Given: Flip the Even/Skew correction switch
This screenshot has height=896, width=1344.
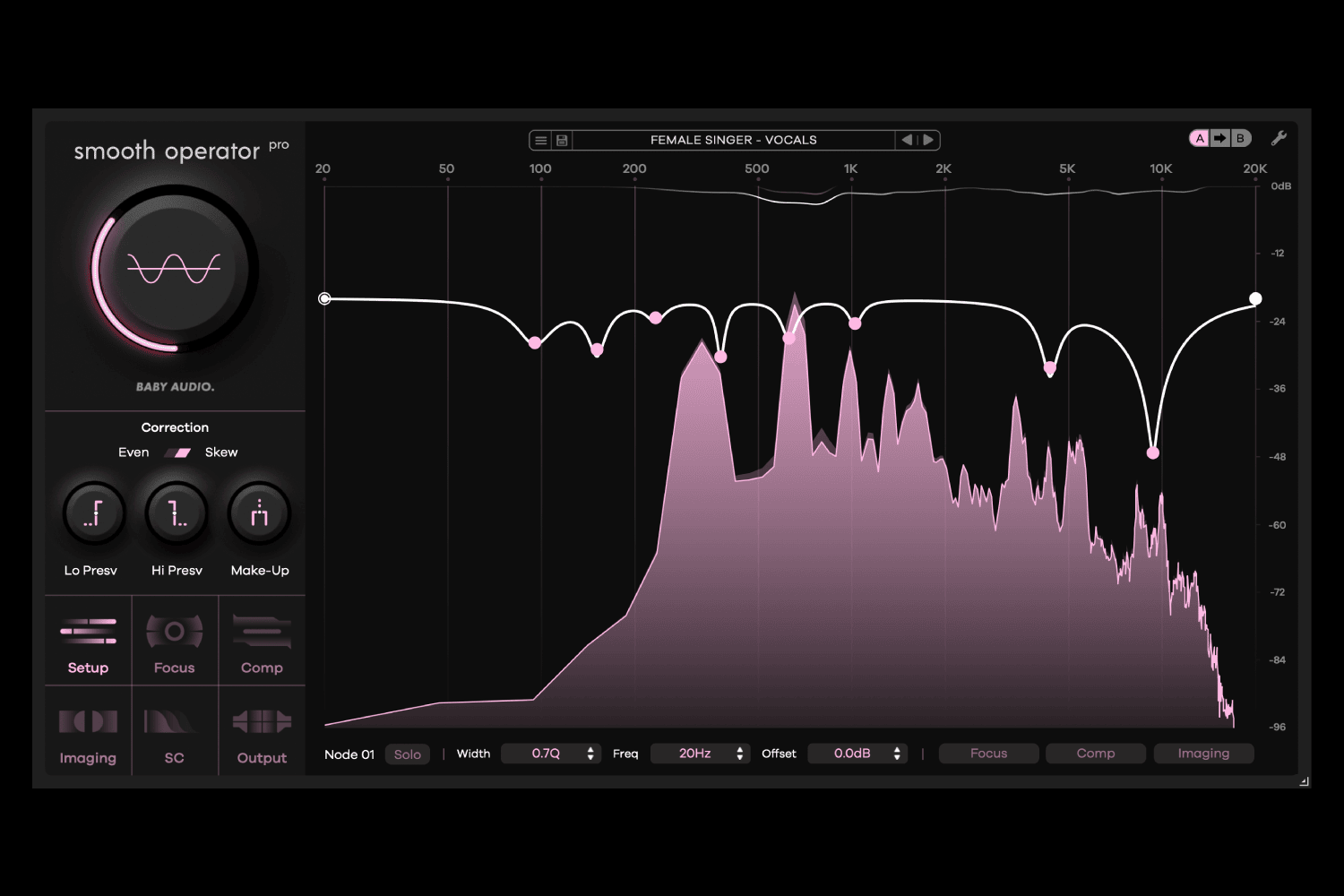Looking at the screenshot, I should [177, 452].
